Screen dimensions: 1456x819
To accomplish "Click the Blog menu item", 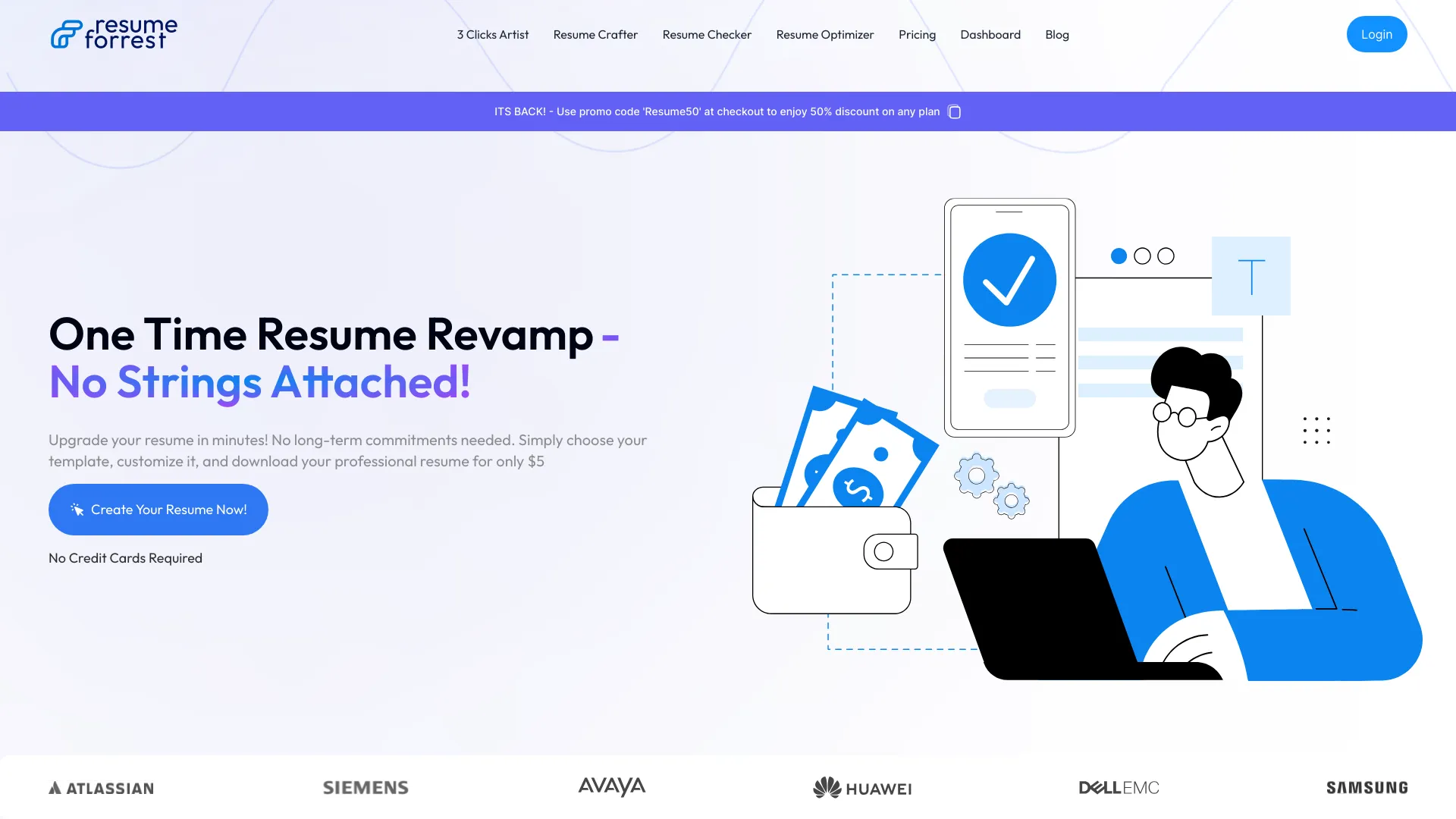I will pos(1057,34).
